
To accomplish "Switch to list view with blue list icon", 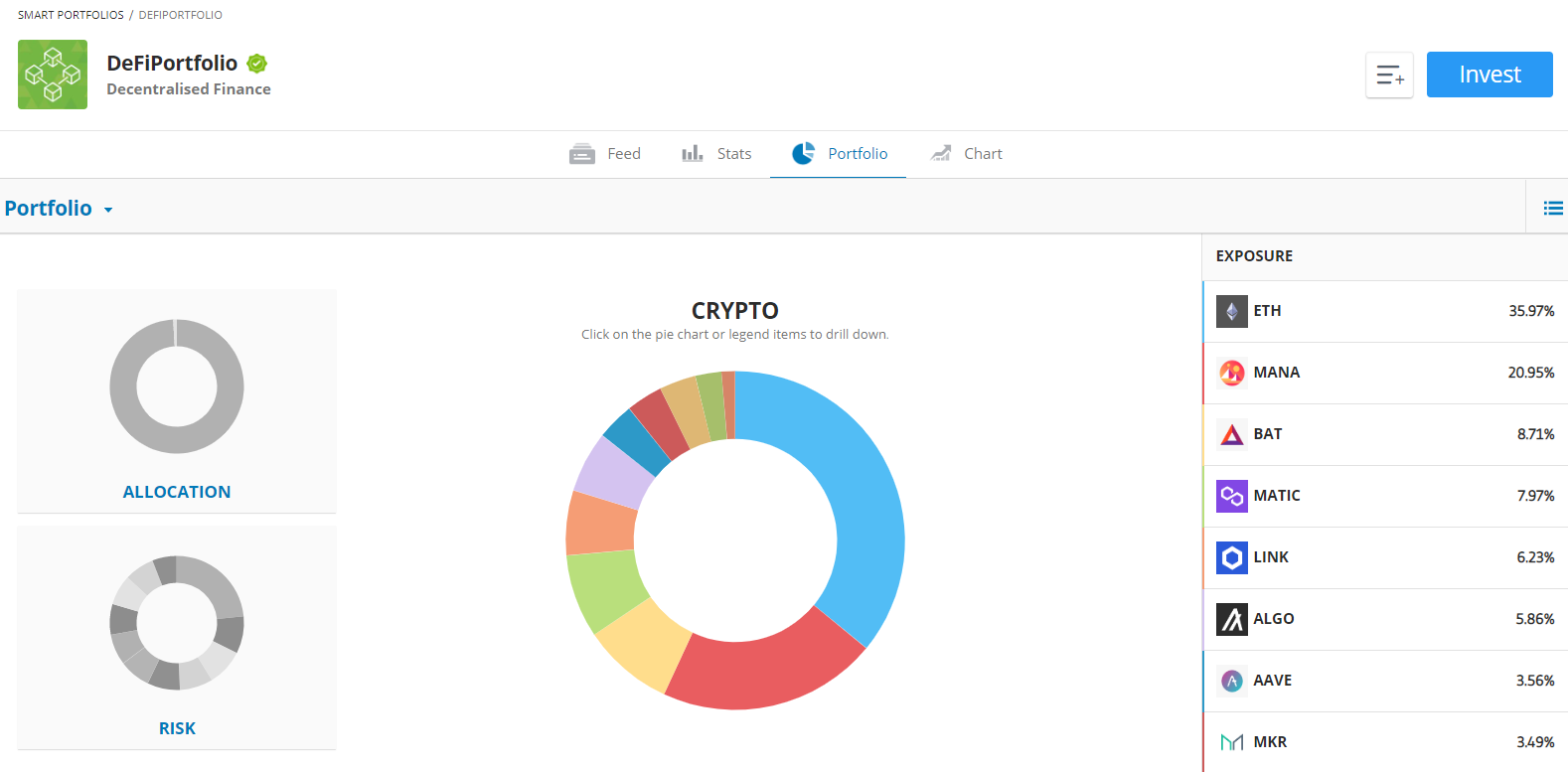I will click(1553, 208).
